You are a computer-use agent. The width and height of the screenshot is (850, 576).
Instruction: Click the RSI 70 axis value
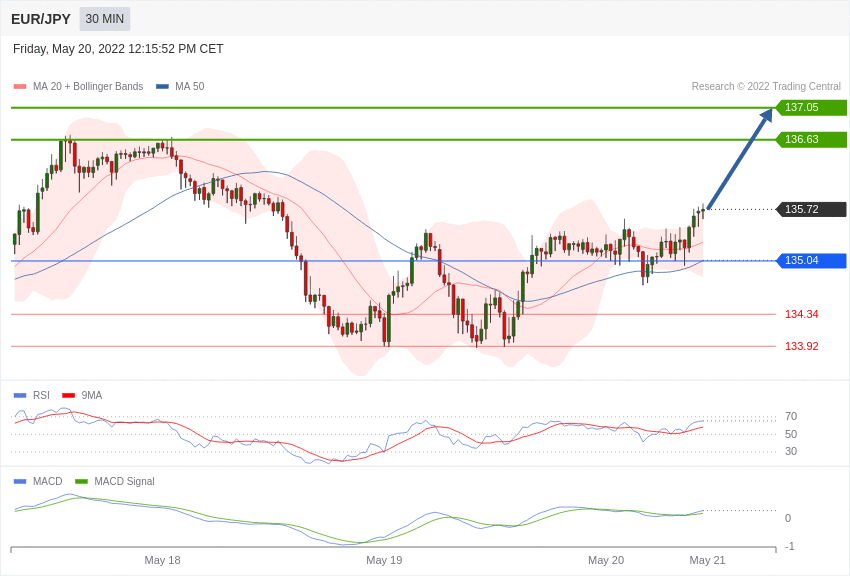[791, 417]
